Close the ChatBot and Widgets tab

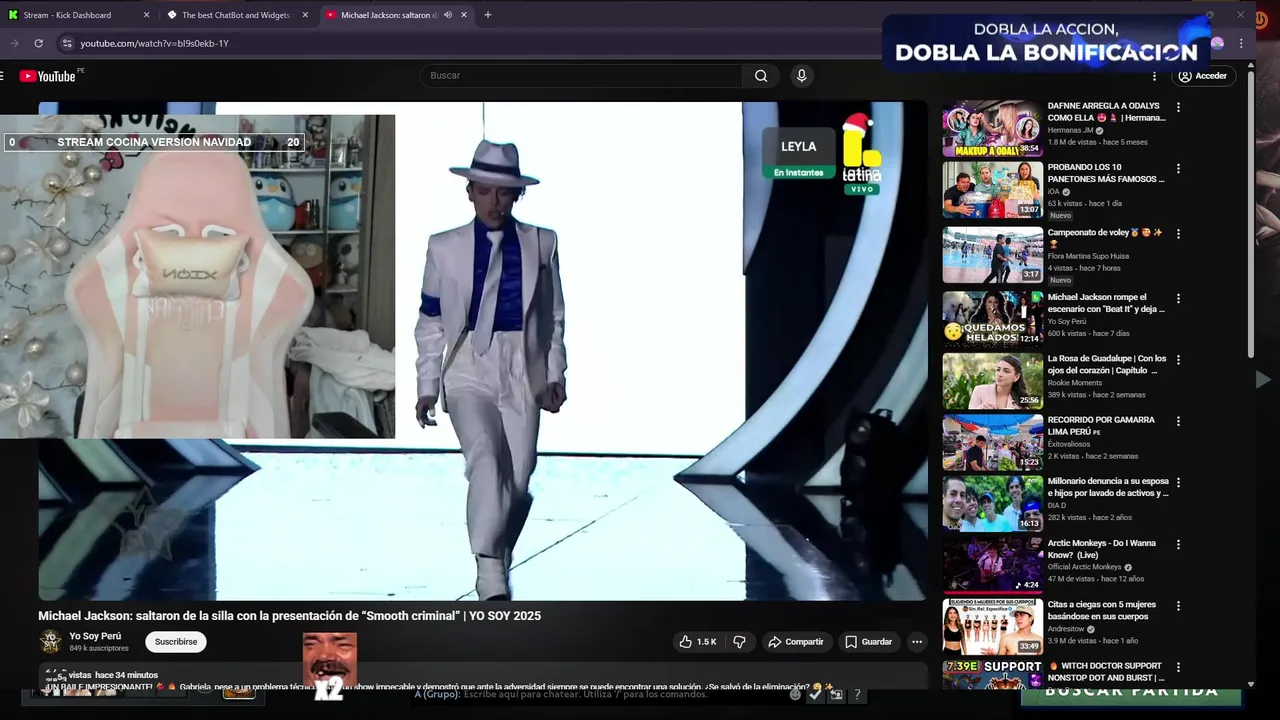[305, 15]
